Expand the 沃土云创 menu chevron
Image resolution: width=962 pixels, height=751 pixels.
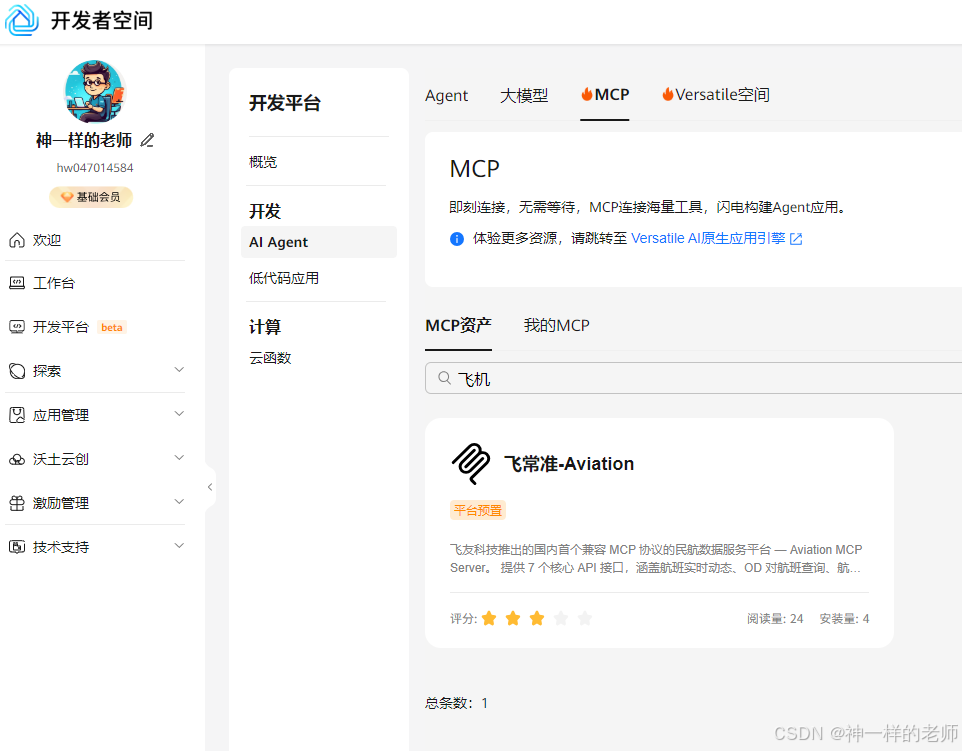(179, 458)
